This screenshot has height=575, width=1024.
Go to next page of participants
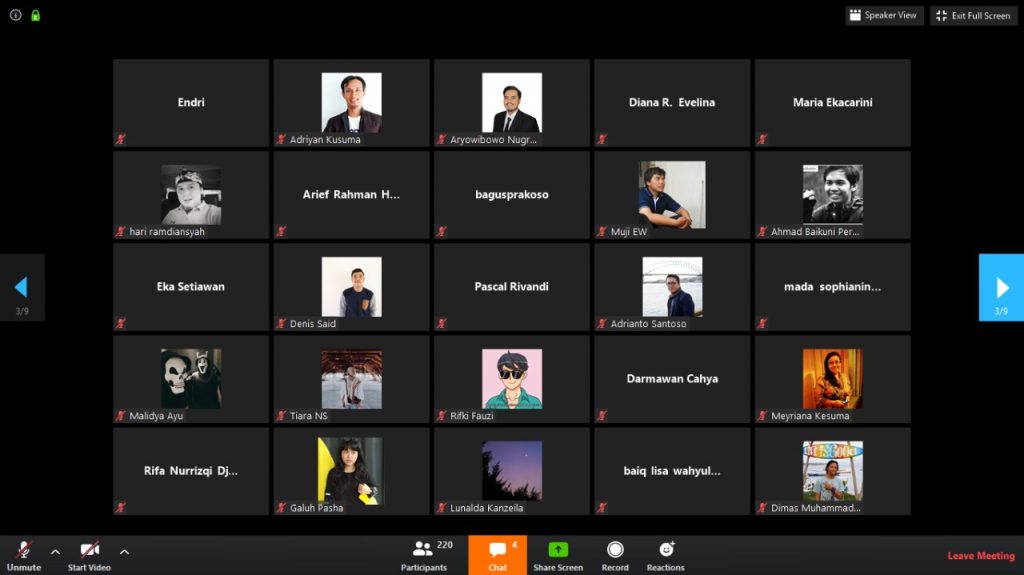(x=1001, y=288)
